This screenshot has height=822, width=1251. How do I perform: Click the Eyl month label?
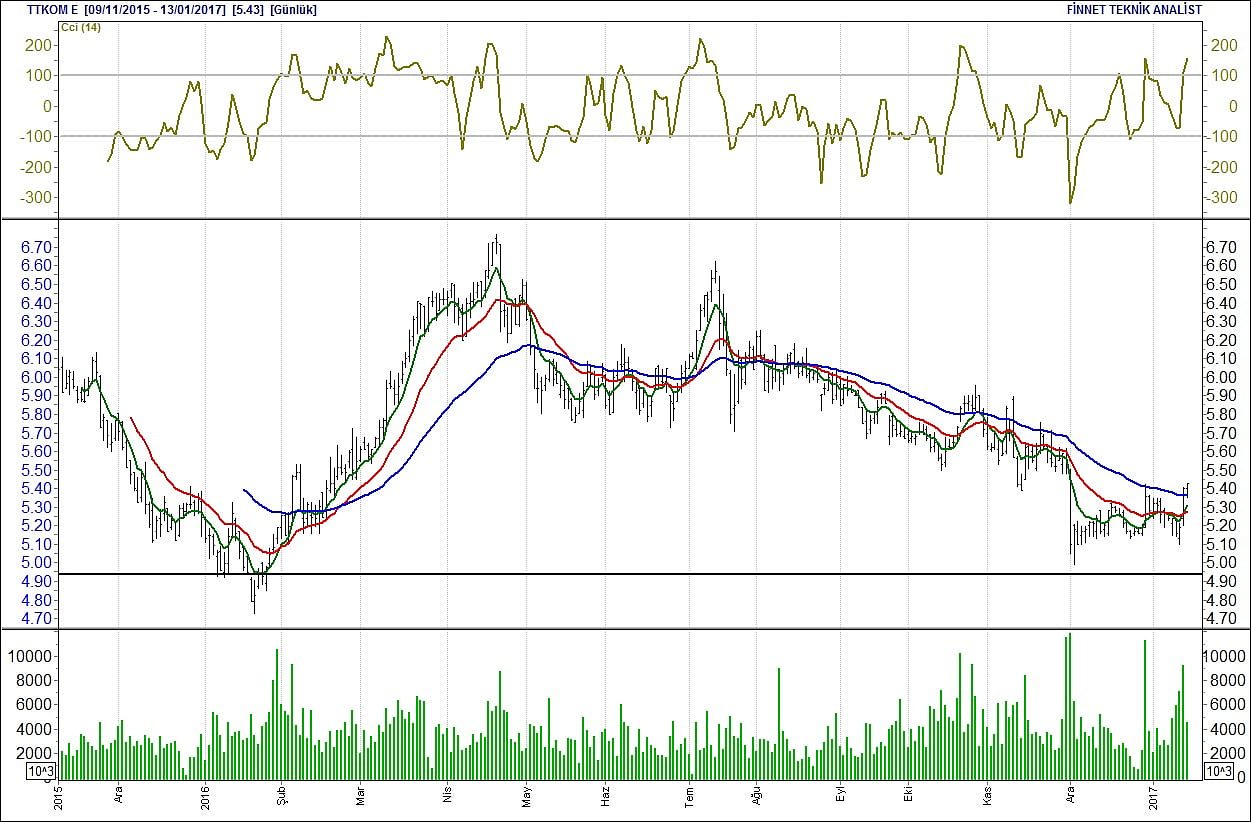841,798
